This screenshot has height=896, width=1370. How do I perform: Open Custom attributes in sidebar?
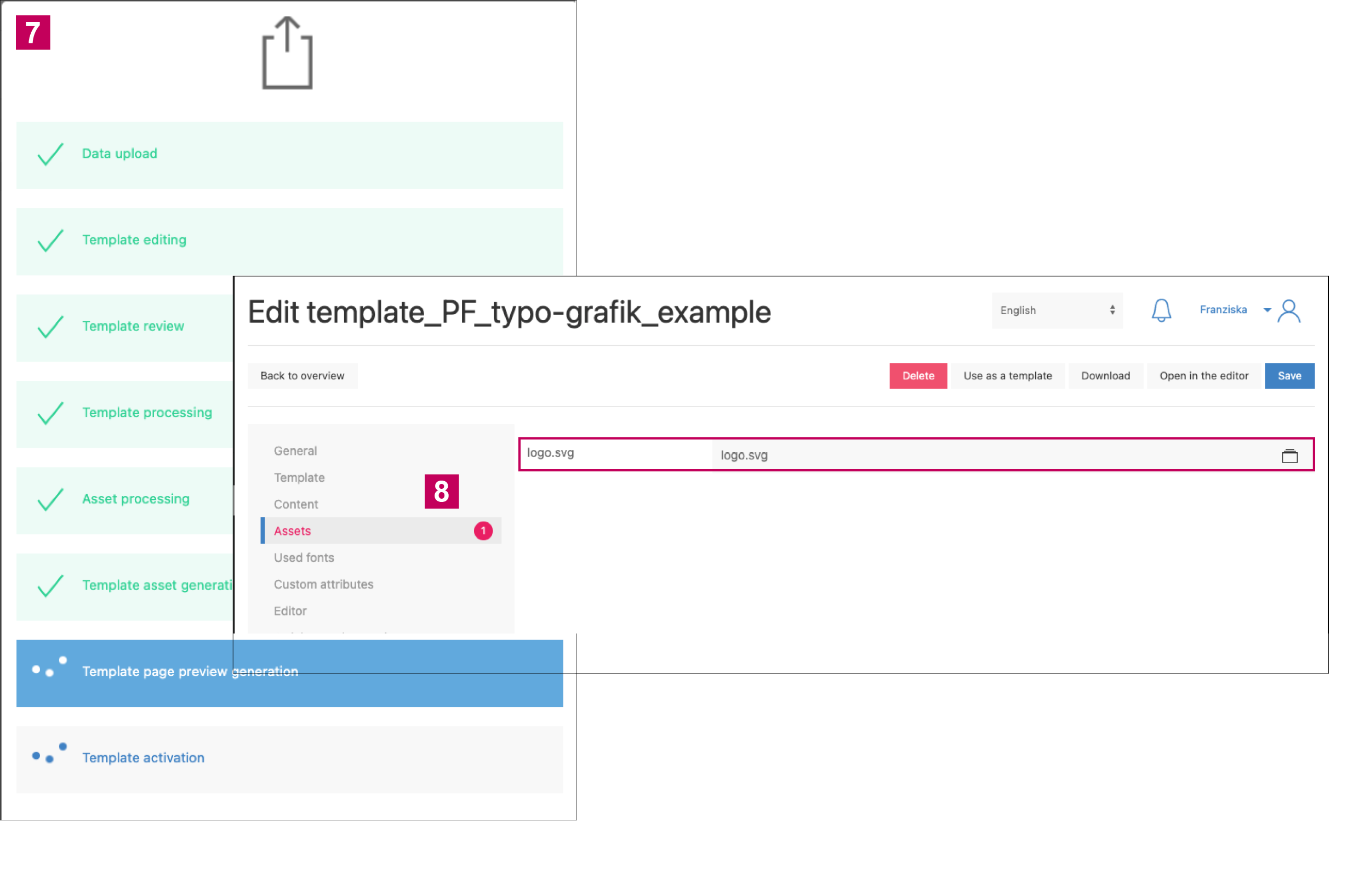(x=323, y=584)
